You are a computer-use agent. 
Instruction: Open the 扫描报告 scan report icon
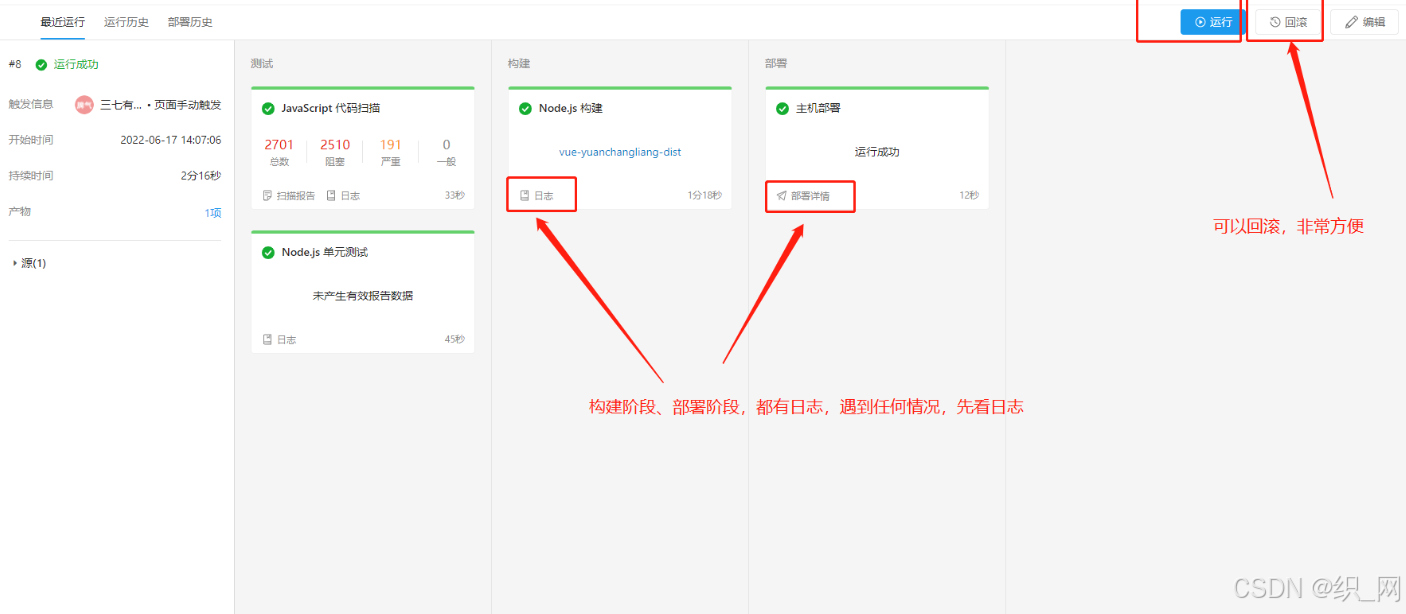267,195
